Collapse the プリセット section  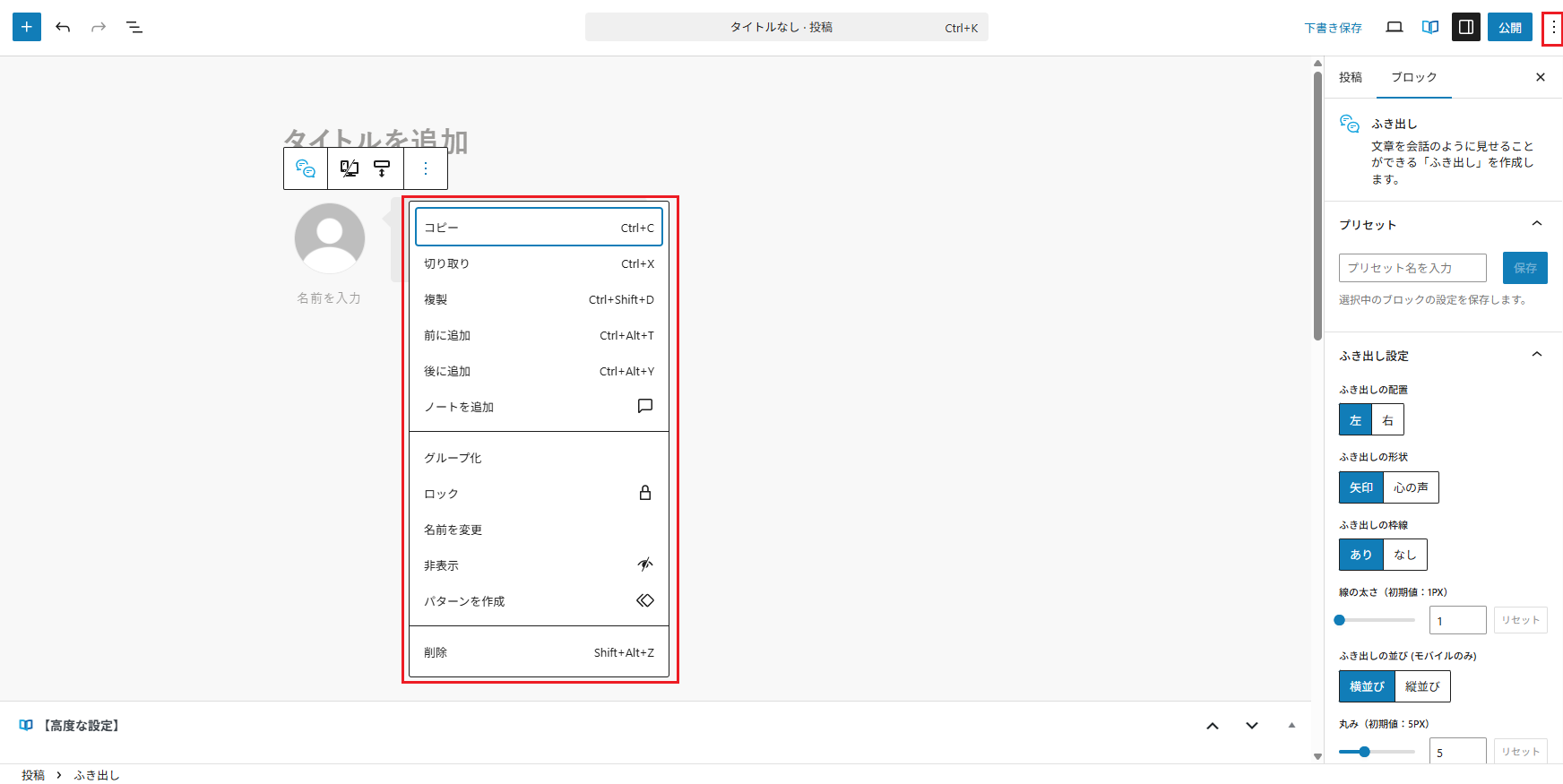(x=1536, y=224)
